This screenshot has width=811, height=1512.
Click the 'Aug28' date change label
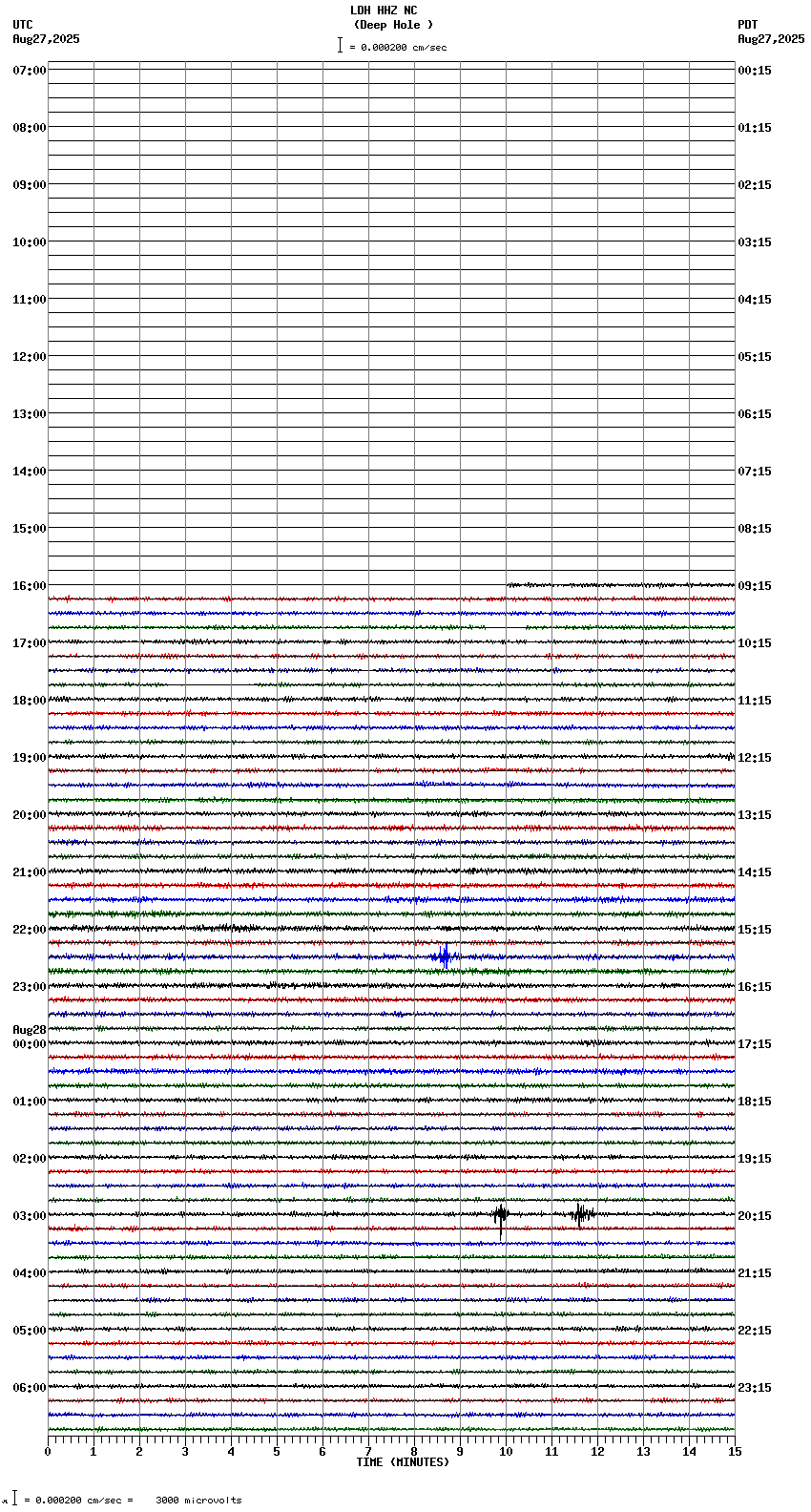(x=30, y=1030)
